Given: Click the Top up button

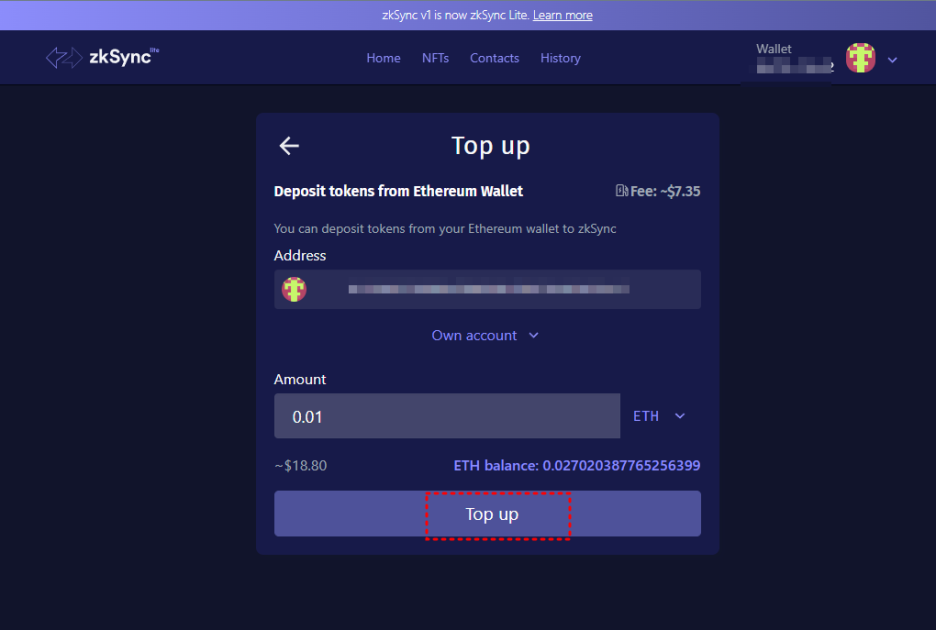Looking at the screenshot, I should pyautogui.click(x=487, y=514).
